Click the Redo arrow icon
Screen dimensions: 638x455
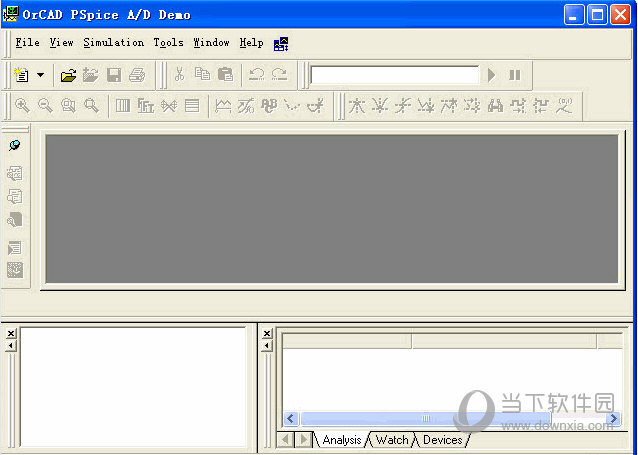pos(280,74)
